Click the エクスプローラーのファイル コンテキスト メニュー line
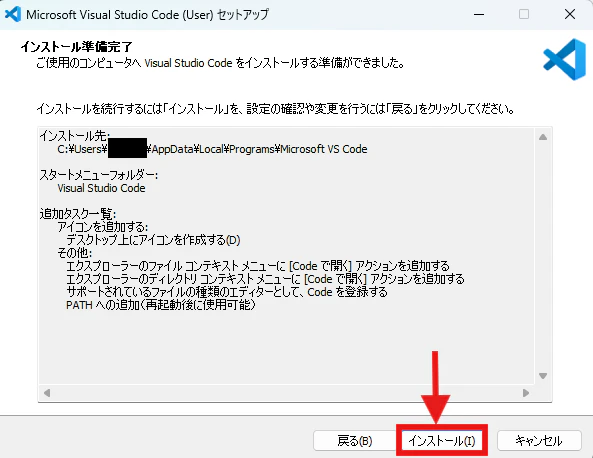Screen dimensions: 593x458 coord(258,266)
